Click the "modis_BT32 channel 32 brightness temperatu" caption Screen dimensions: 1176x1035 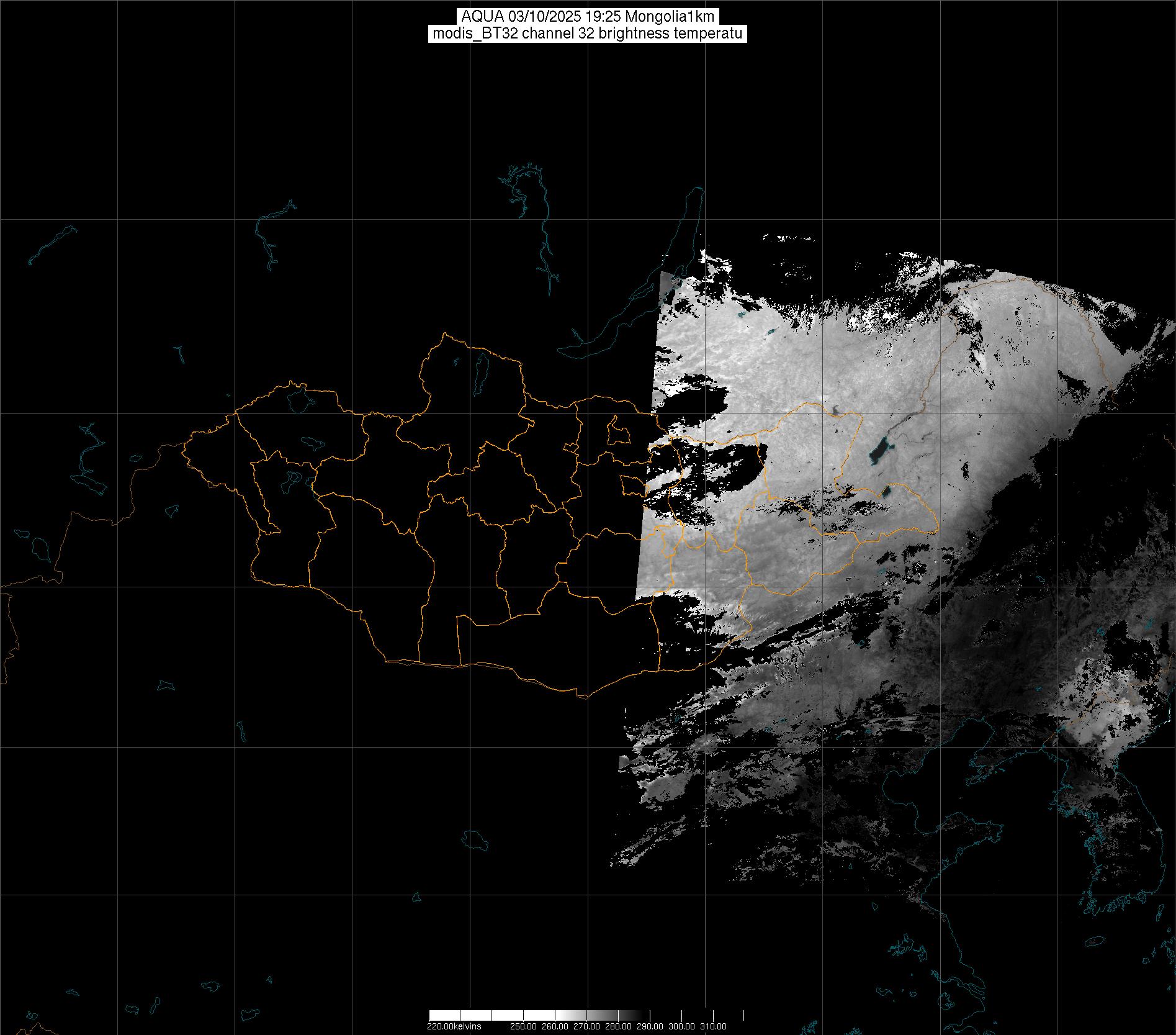pos(588,34)
